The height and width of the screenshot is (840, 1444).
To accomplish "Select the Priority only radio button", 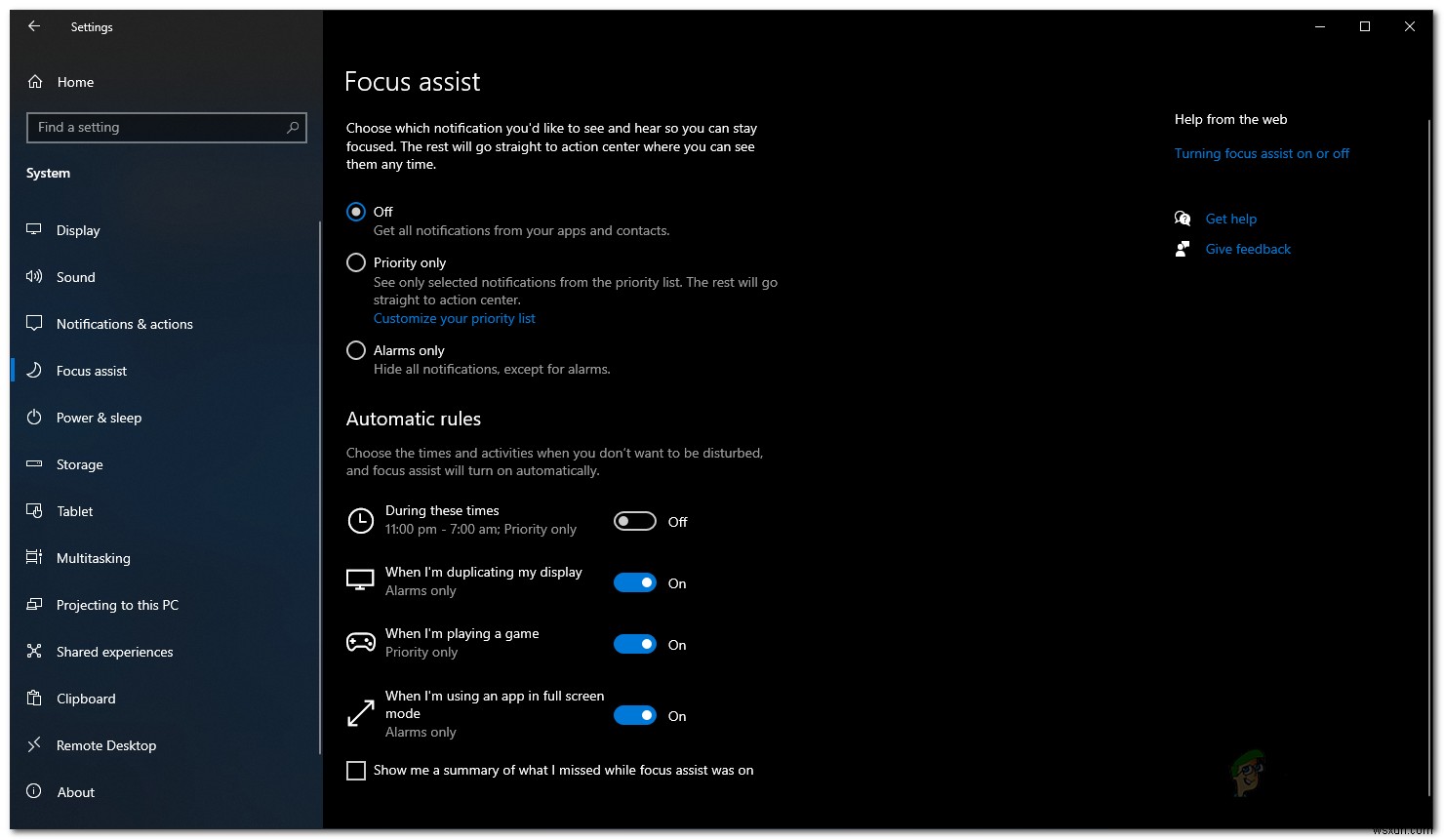I will click(355, 262).
